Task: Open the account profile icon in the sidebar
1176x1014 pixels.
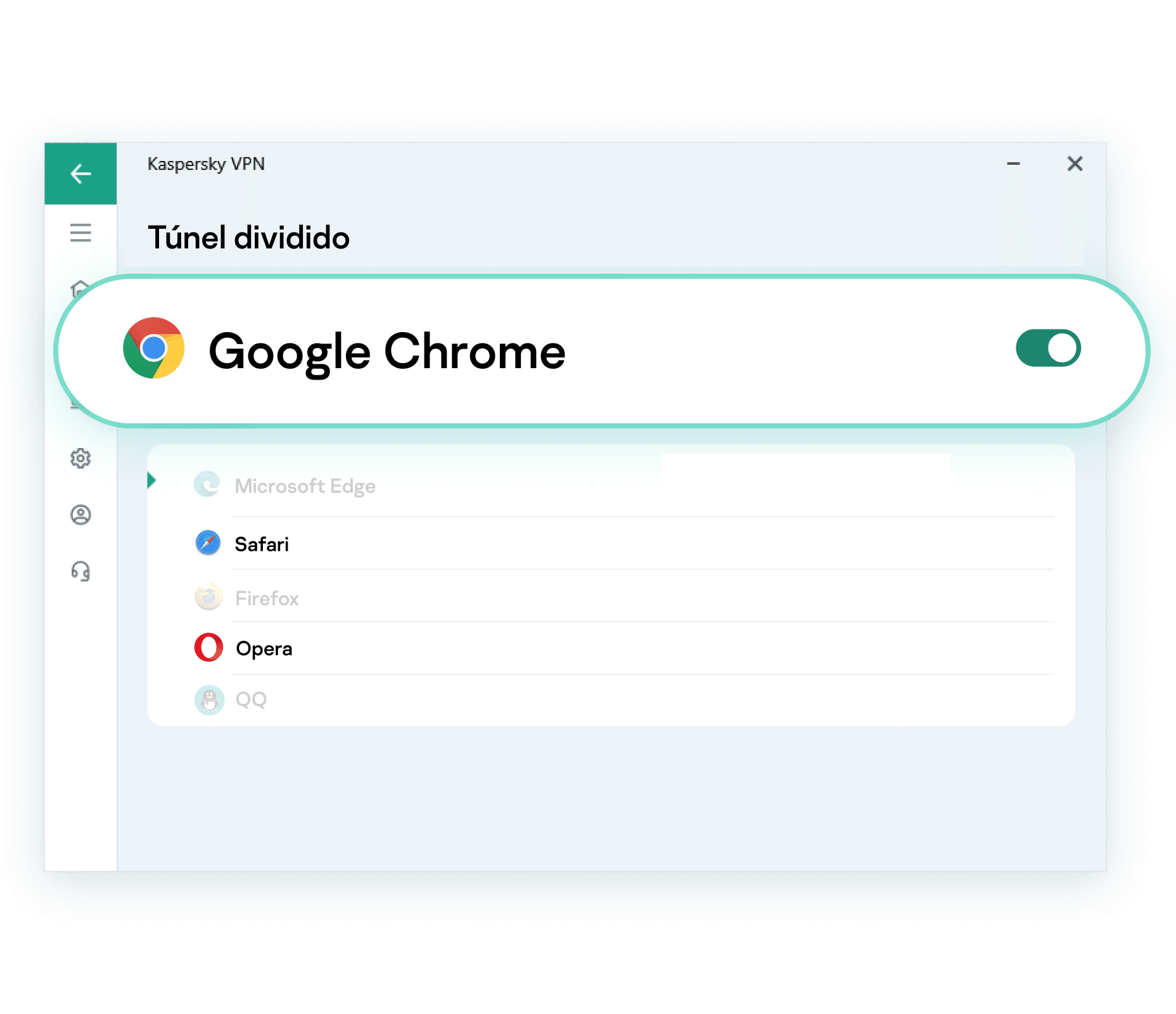Action: [80, 515]
